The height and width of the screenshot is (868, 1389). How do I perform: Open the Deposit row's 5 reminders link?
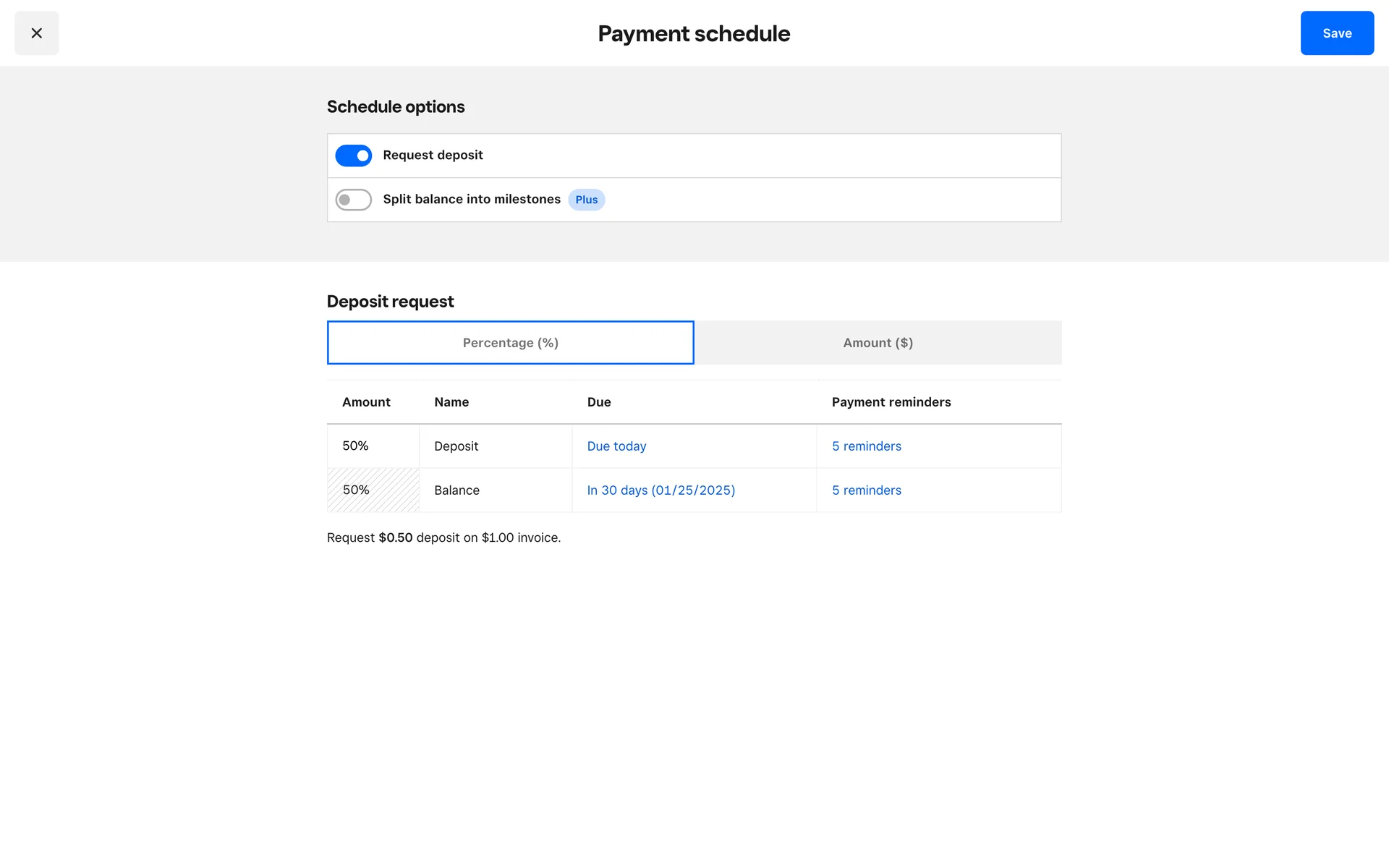tap(866, 446)
